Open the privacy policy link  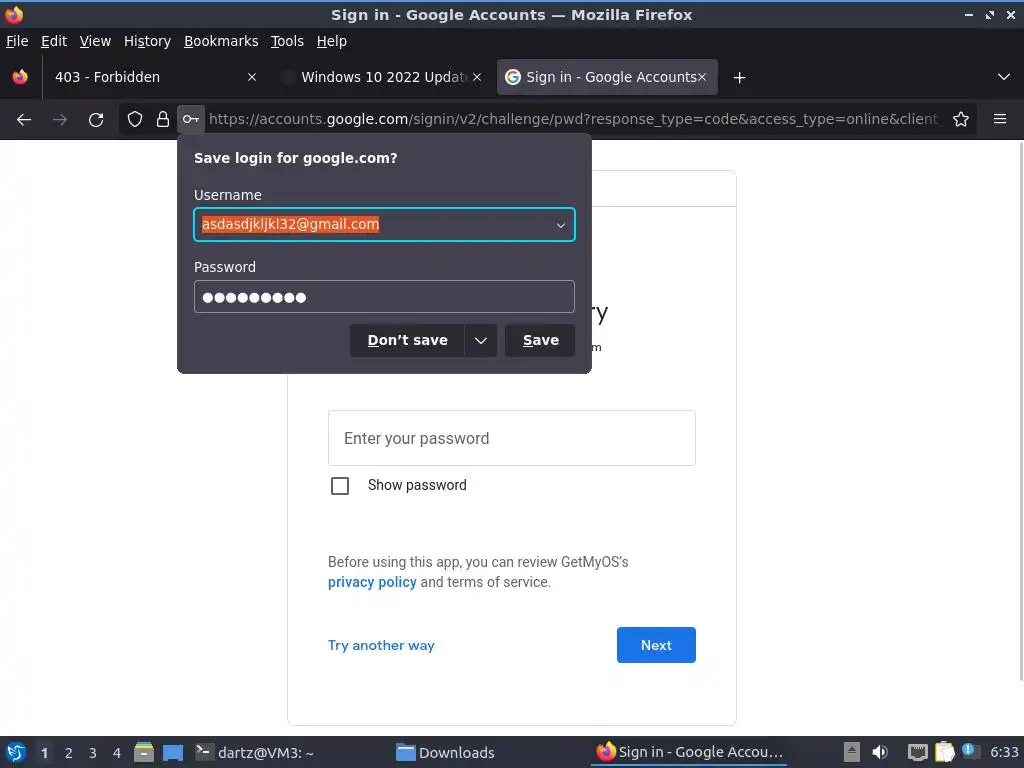(x=372, y=582)
